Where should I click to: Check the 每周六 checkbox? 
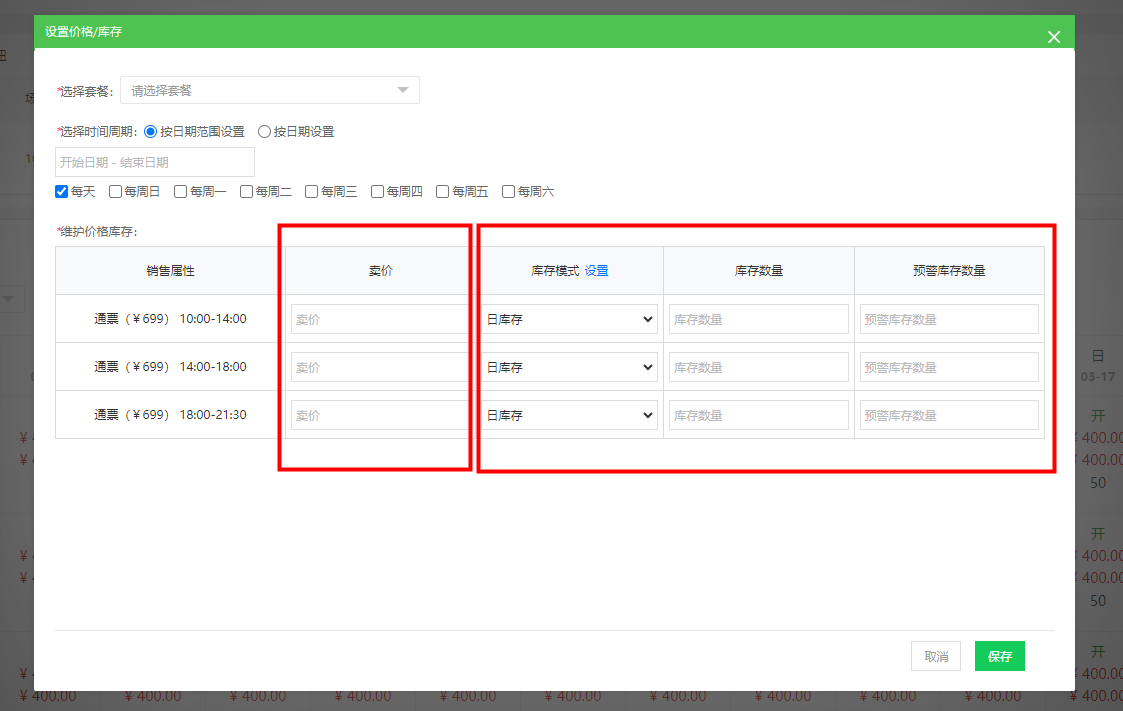[x=509, y=191]
